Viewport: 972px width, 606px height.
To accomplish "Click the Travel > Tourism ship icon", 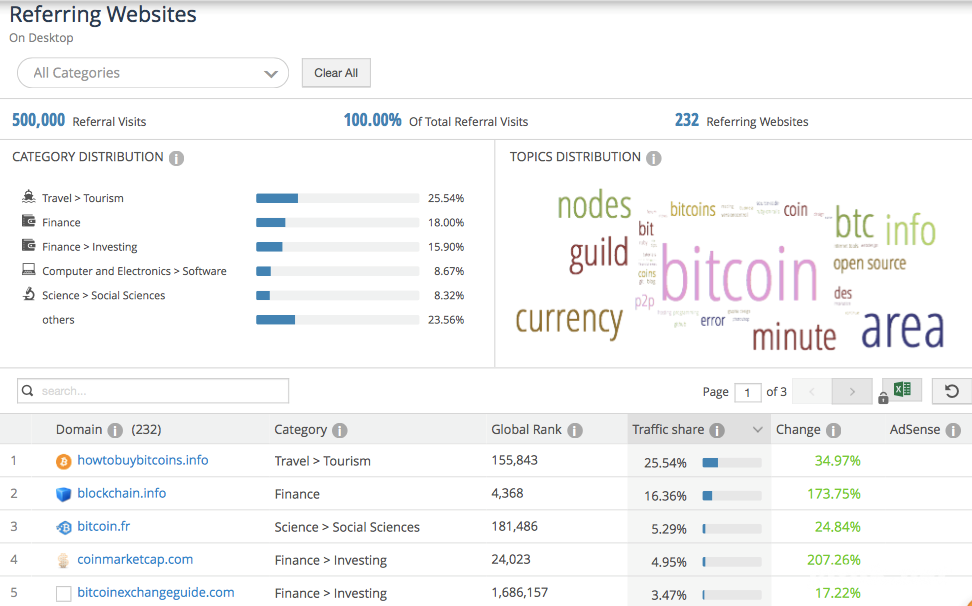I will point(29,197).
